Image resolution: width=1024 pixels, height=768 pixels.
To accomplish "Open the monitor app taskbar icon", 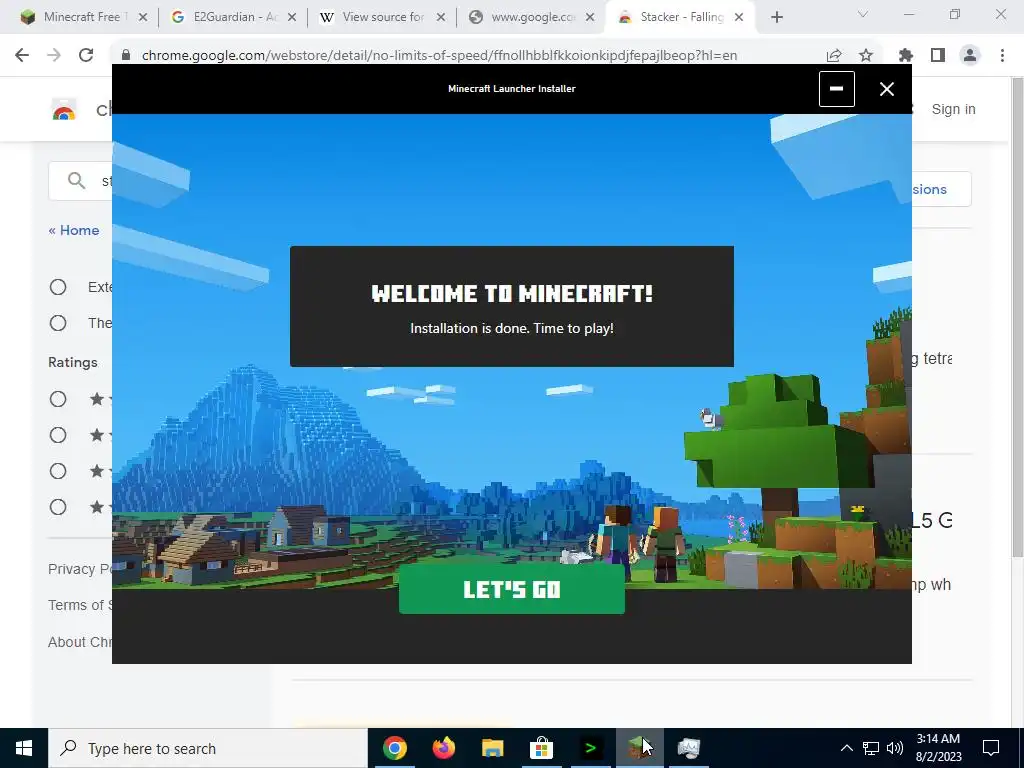I will click(x=688, y=748).
